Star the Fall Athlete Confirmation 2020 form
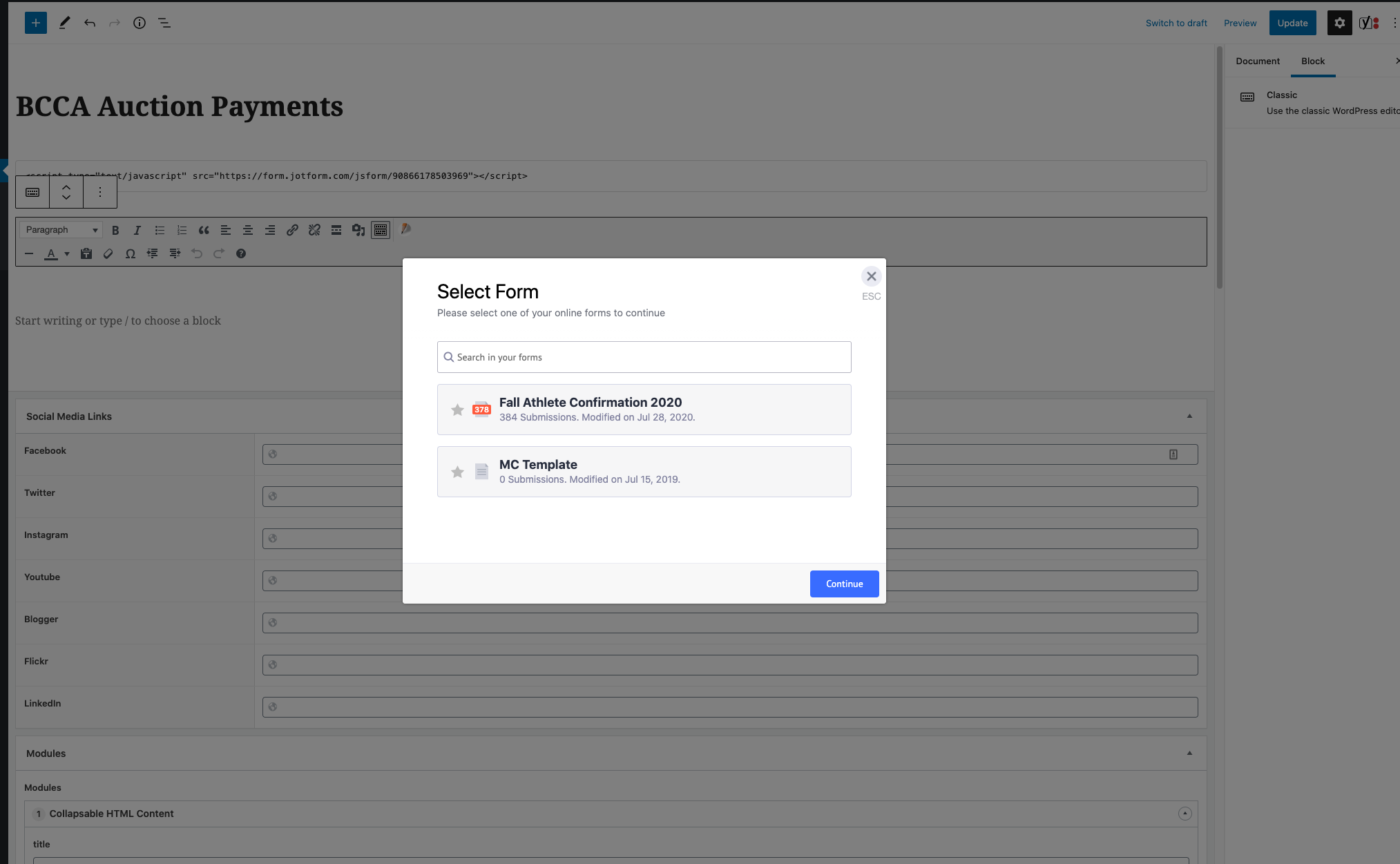This screenshot has width=1400, height=864. click(x=457, y=410)
